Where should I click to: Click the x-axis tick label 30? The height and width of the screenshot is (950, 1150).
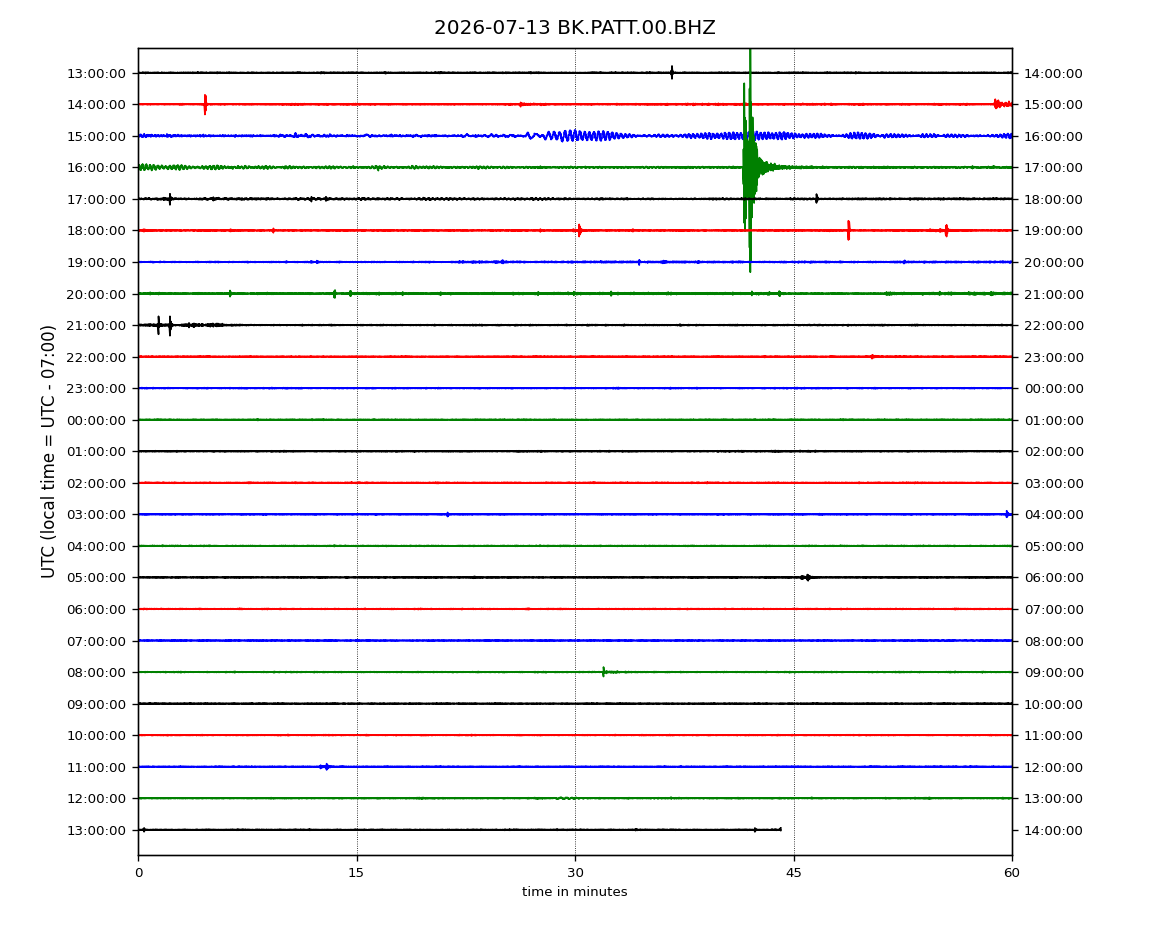(x=575, y=872)
